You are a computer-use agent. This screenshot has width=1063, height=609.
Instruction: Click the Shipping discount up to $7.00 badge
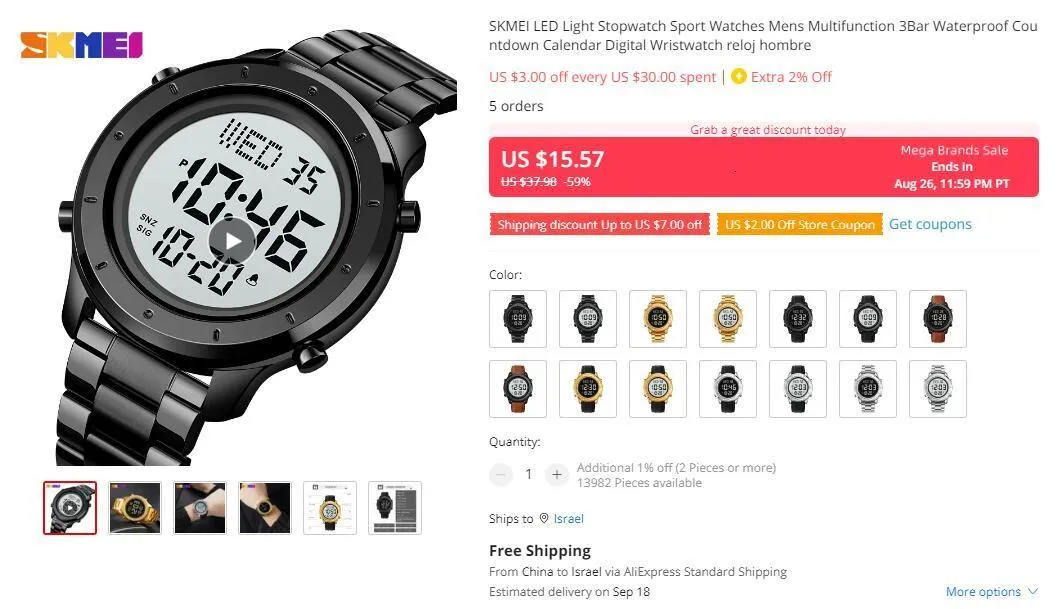[x=599, y=224]
